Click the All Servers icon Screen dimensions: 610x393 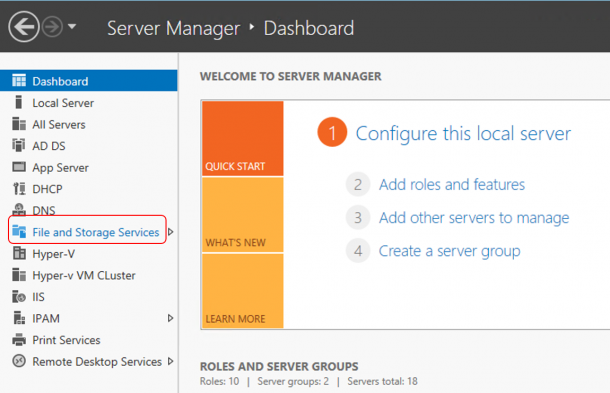click(19, 124)
